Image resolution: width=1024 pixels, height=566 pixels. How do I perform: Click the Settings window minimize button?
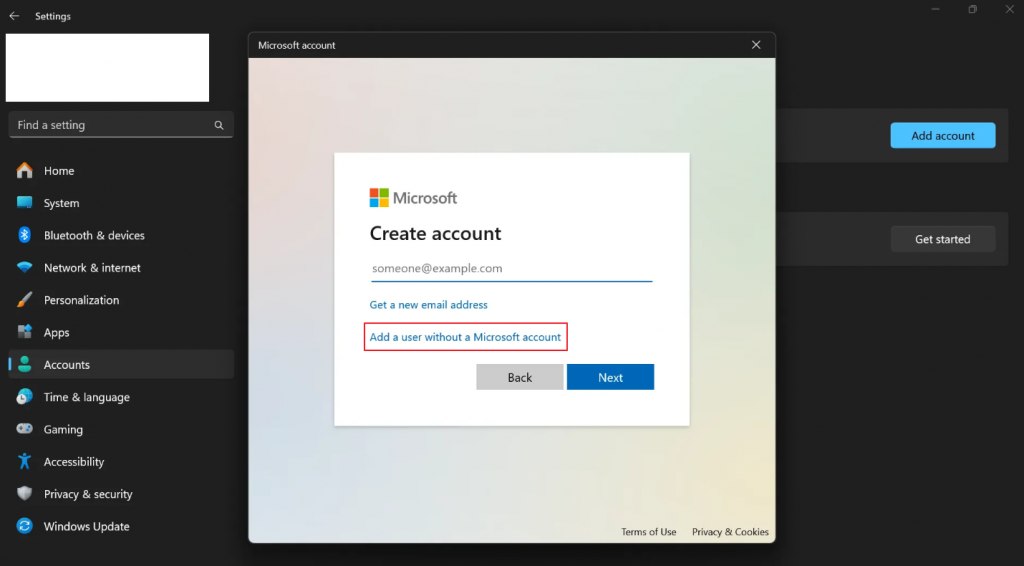pyautogui.click(x=935, y=9)
